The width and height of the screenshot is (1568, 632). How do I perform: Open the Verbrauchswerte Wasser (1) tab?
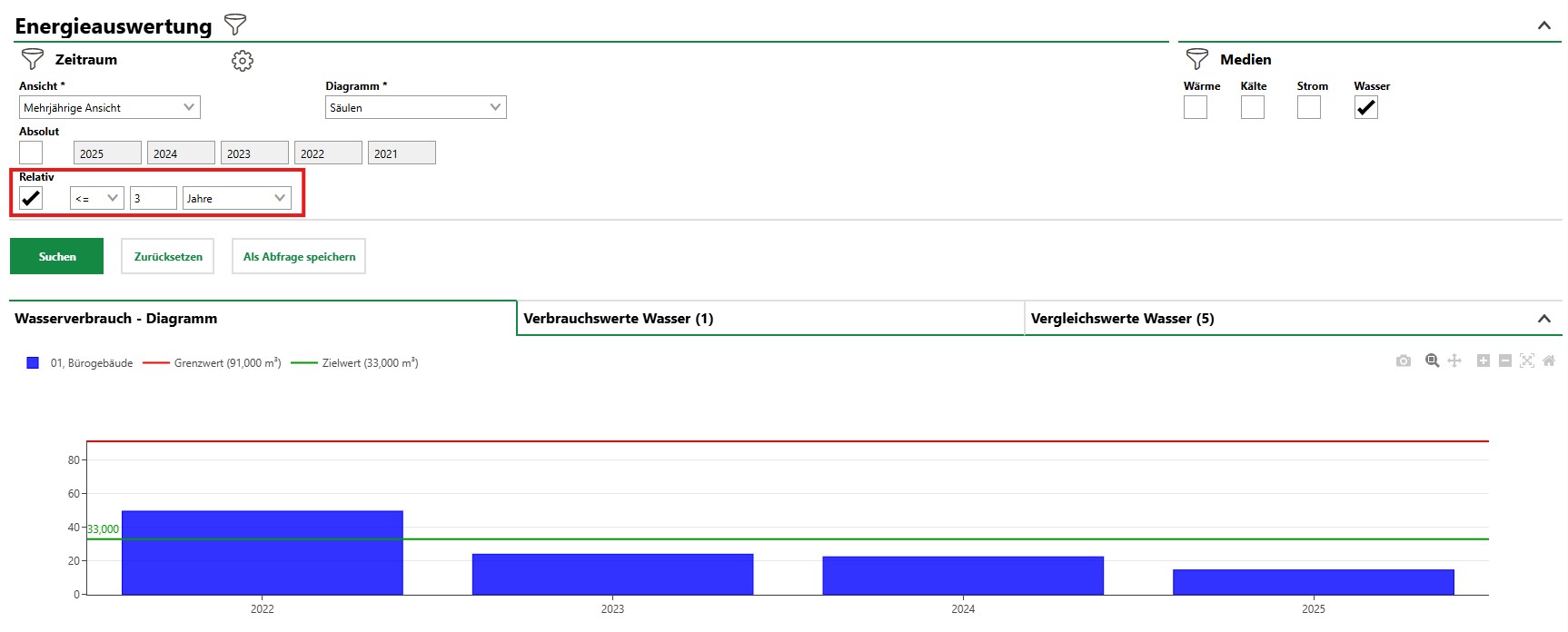pyautogui.click(x=770, y=319)
